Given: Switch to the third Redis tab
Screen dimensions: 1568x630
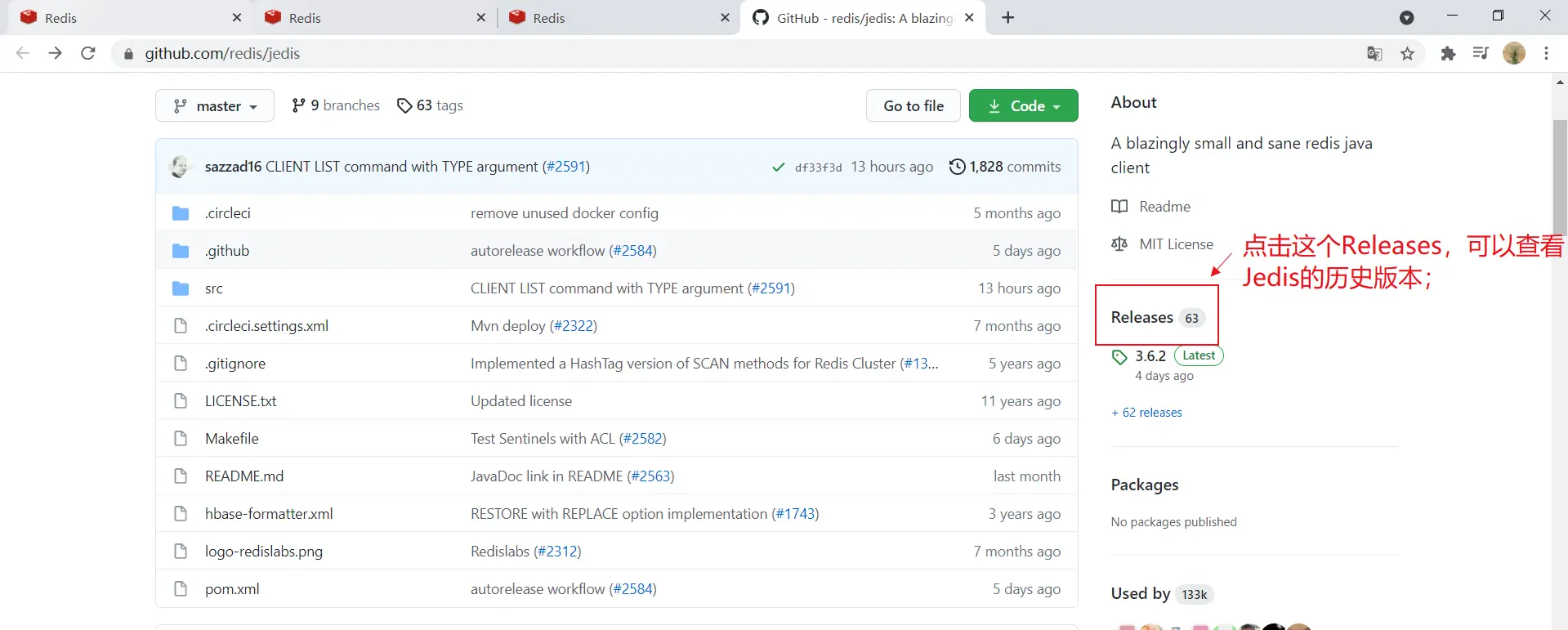Looking at the screenshot, I should pyautogui.click(x=613, y=18).
